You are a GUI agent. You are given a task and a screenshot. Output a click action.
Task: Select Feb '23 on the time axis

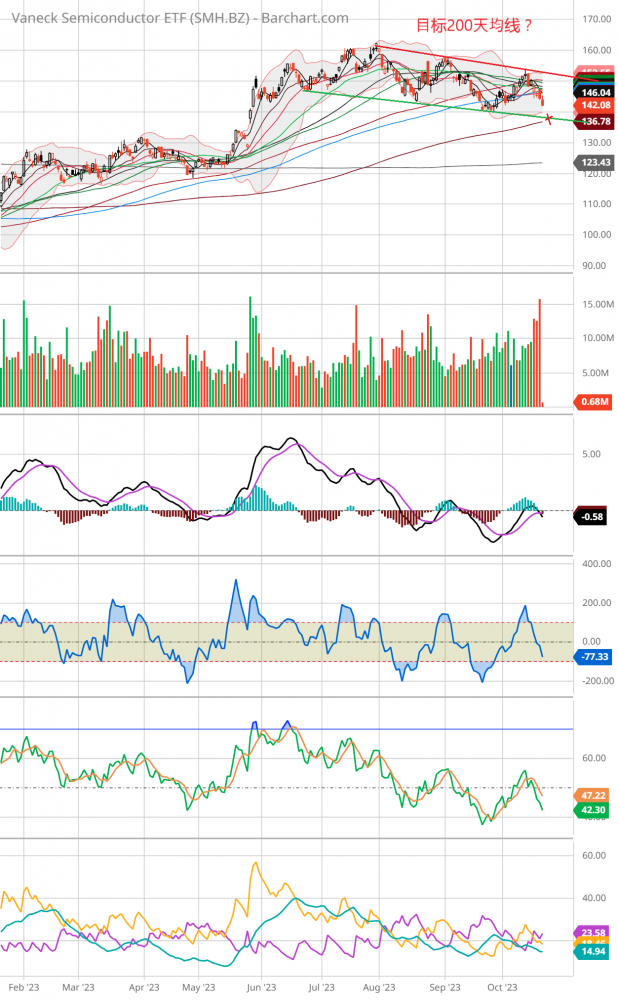coord(23,986)
